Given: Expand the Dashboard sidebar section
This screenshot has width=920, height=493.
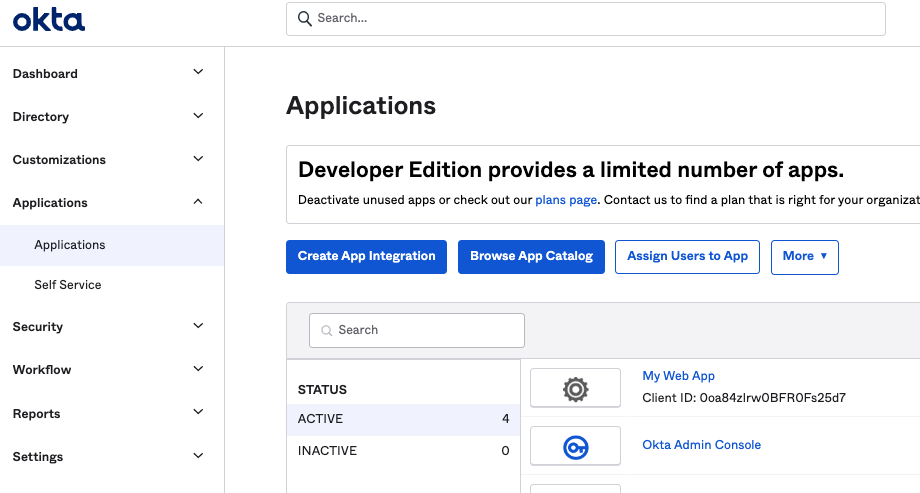Looking at the screenshot, I should click(x=198, y=73).
